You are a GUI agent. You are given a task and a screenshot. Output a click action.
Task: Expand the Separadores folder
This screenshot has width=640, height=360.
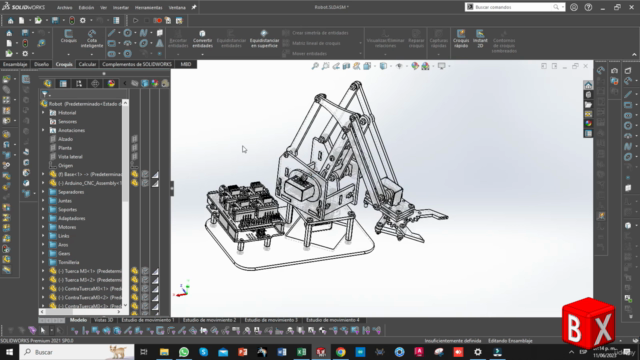coord(43,192)
